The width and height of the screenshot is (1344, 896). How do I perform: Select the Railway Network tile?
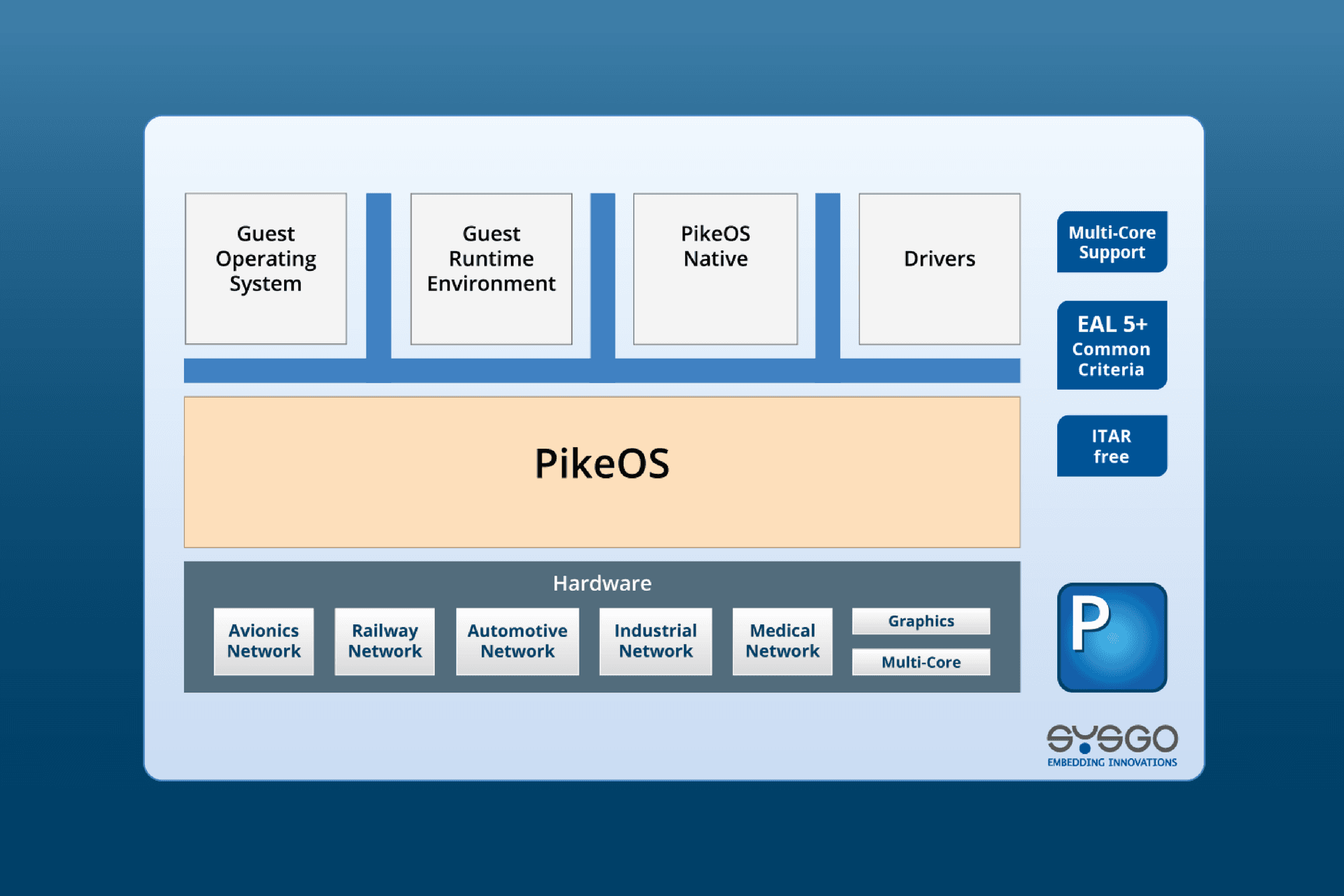[x=384, y=641]
